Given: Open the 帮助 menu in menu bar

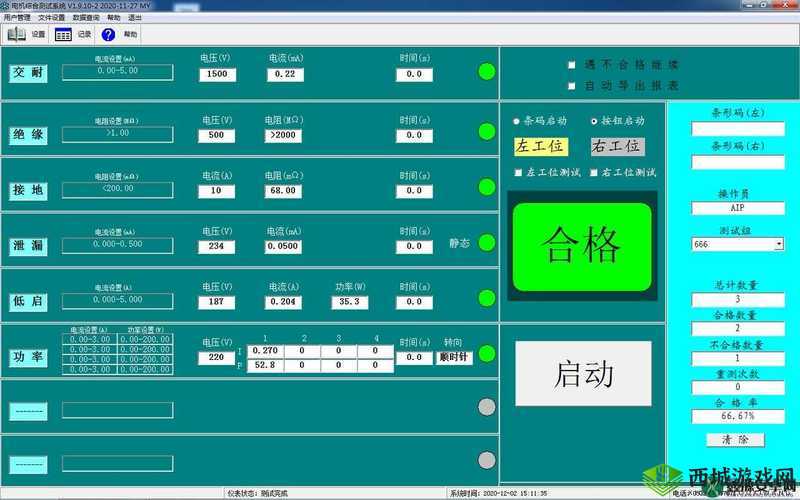Looking at the screenshot, I should pos(114,17).
